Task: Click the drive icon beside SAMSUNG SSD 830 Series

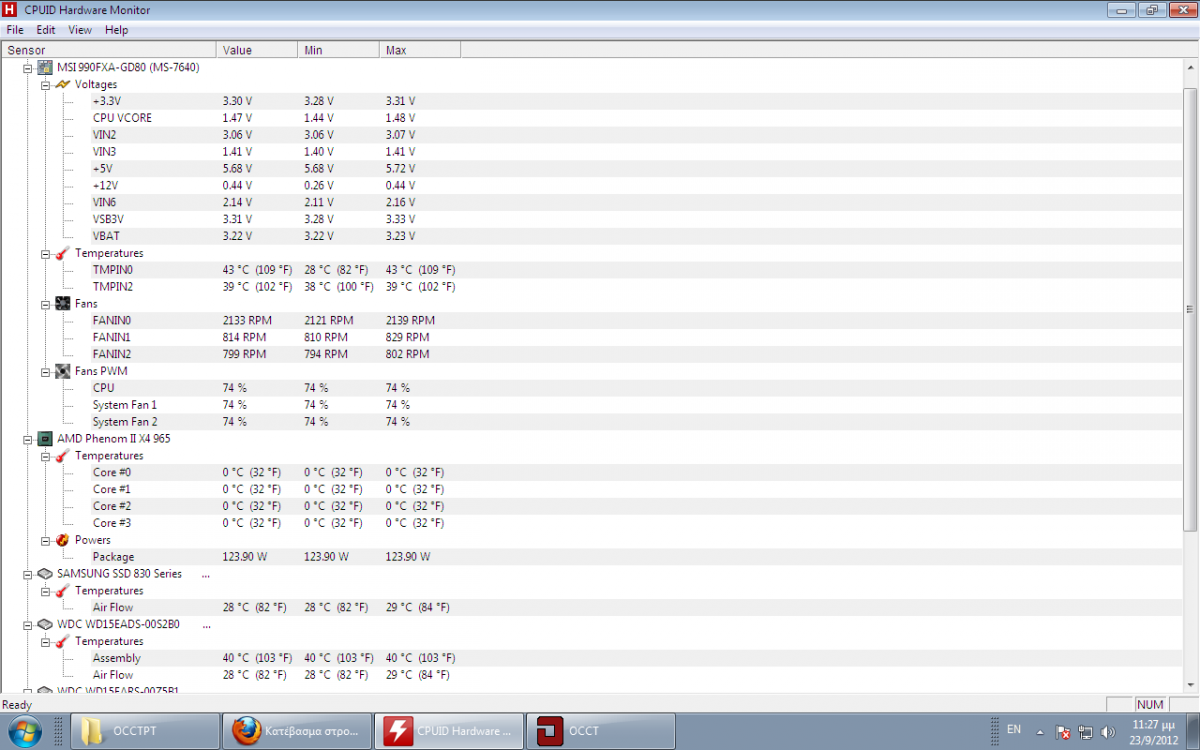Action: (45, 574)
